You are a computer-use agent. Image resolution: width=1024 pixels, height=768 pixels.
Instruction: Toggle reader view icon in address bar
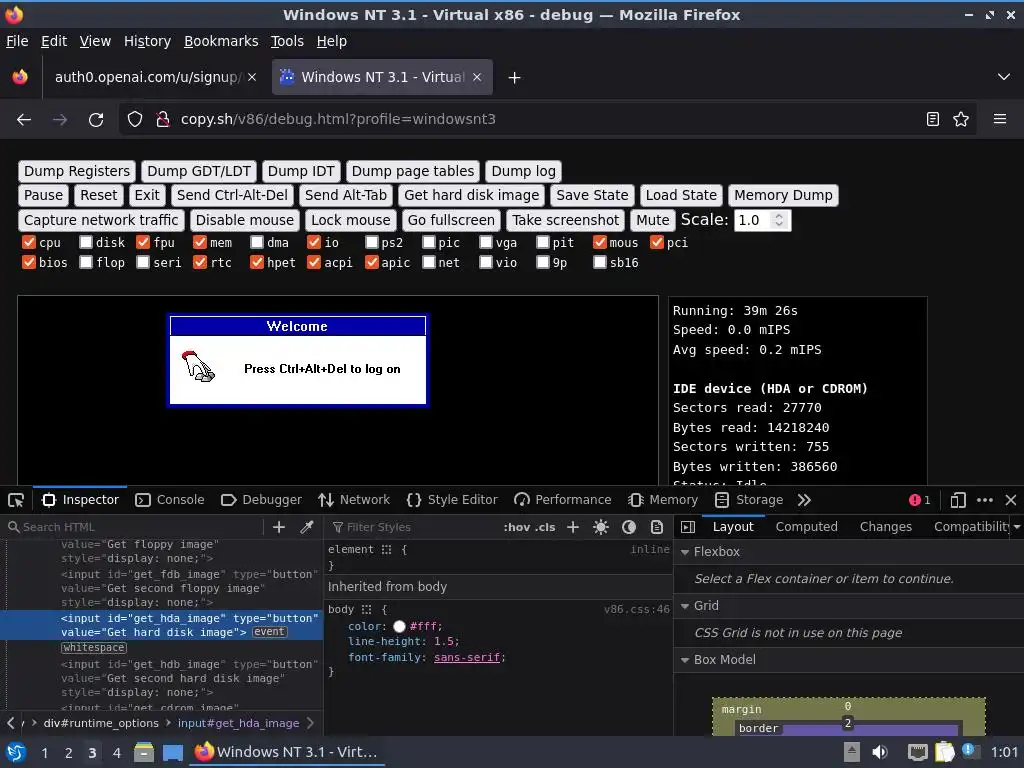point(933,120)
